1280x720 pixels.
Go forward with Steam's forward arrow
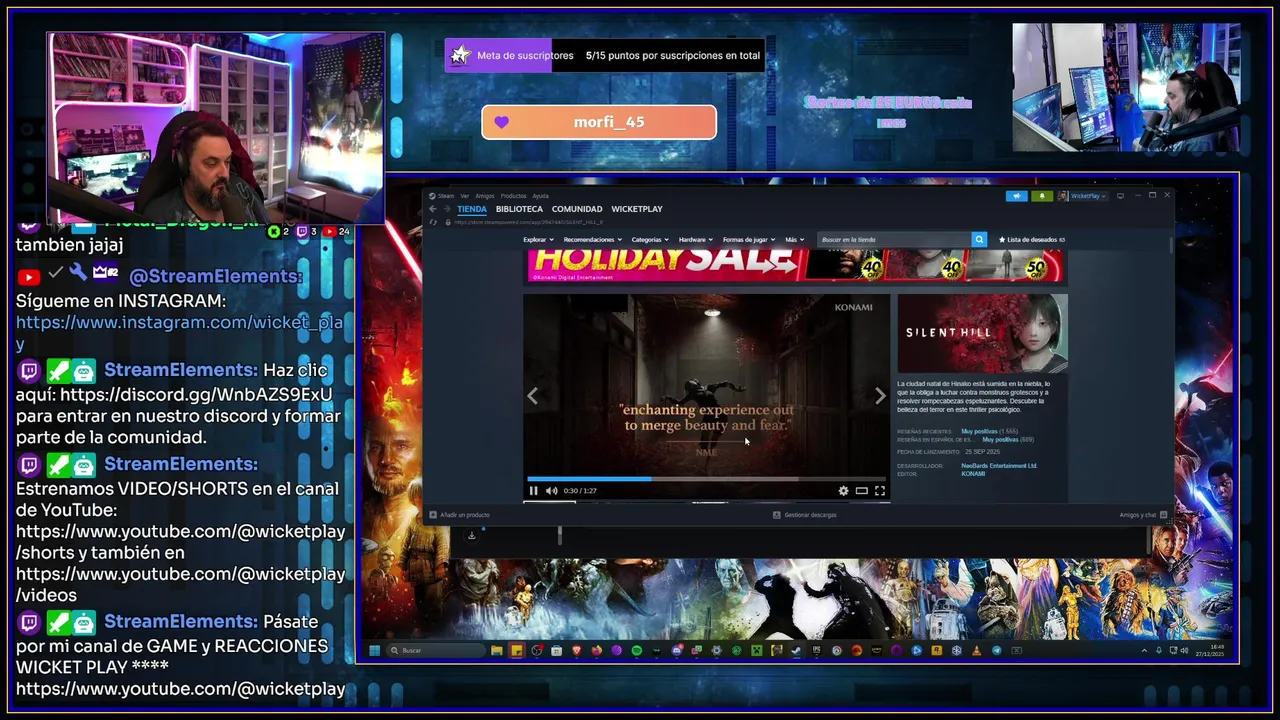[447, 209]
